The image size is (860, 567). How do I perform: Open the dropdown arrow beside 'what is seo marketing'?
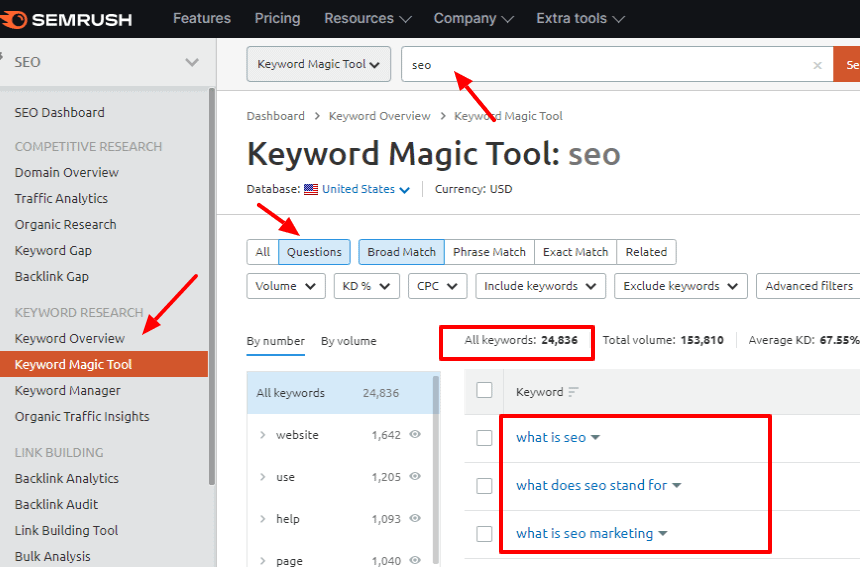click(x=663, y=534)
